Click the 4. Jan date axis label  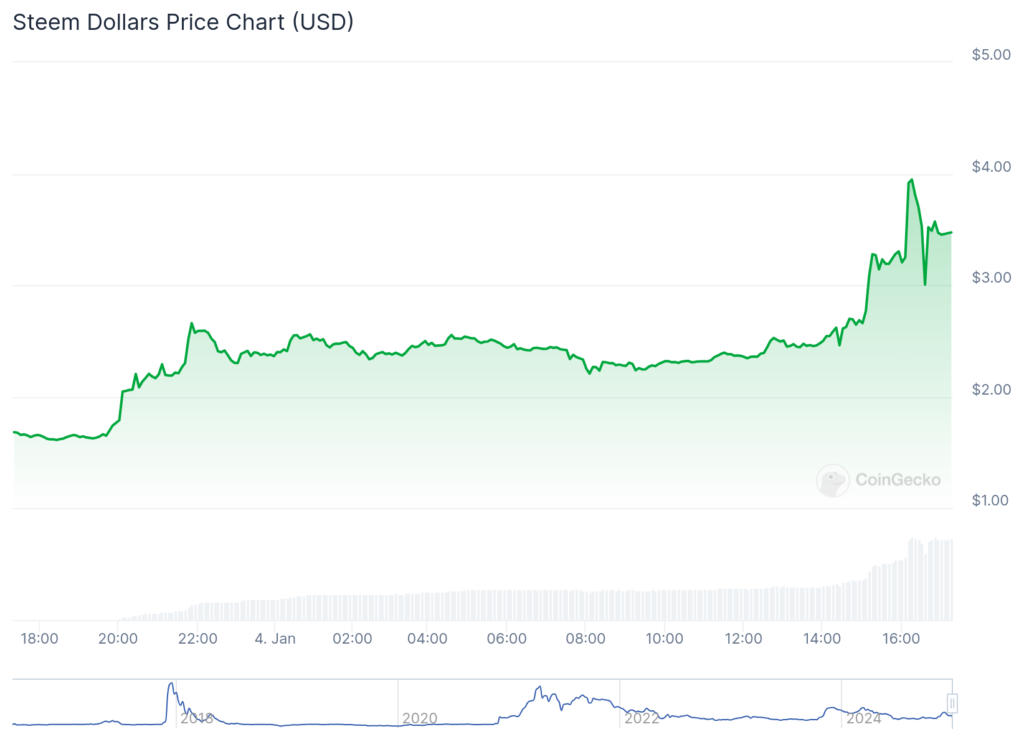click(275, 638)
